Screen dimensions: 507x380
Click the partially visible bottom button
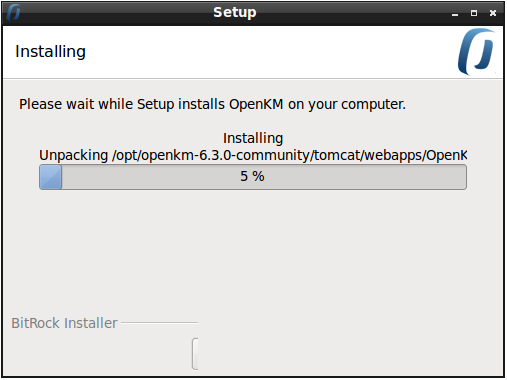click(x=195, y=354)
